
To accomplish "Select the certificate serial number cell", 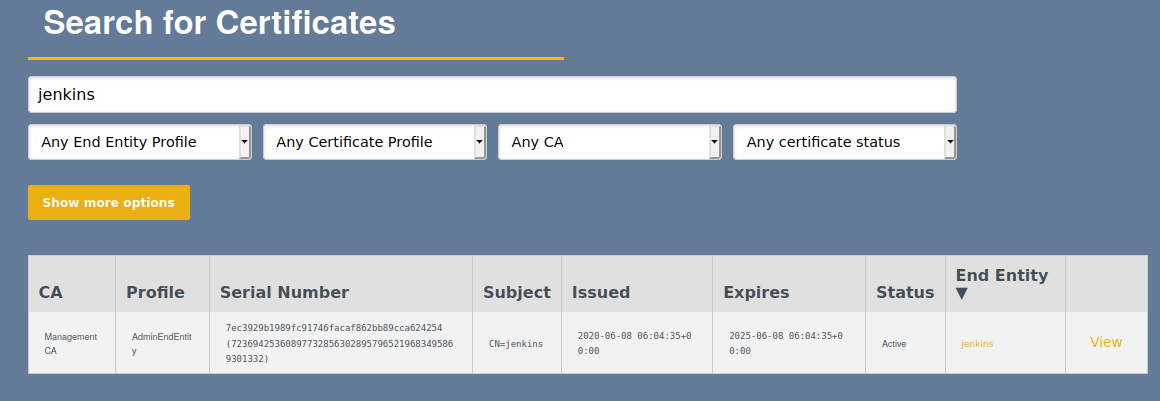I will (339, 343).
